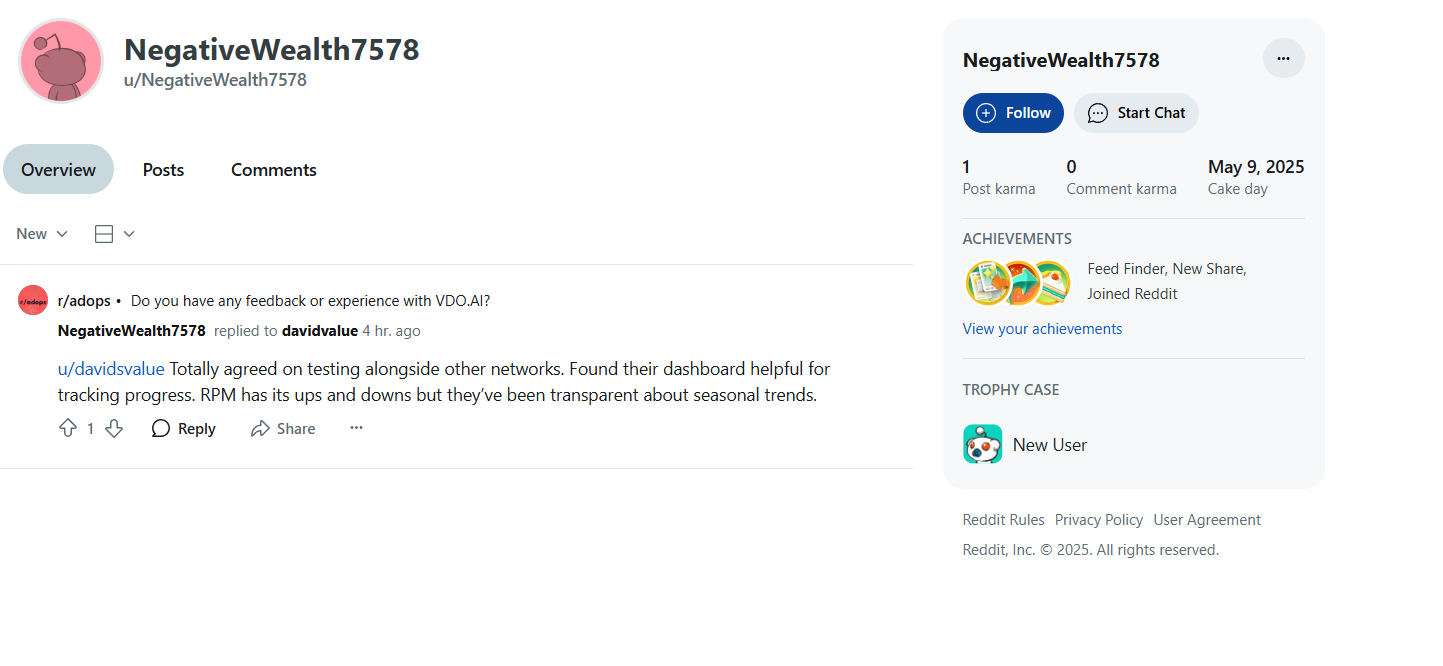
Task: Open the profile card more options button
Action: click(x=1283, y=58)
